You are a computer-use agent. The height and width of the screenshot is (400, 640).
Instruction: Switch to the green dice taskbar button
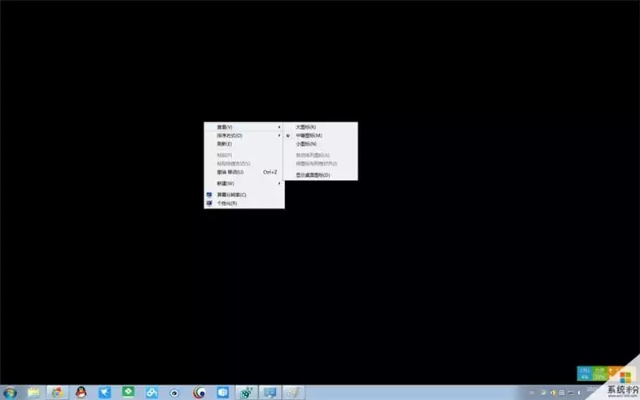(246, 393)
